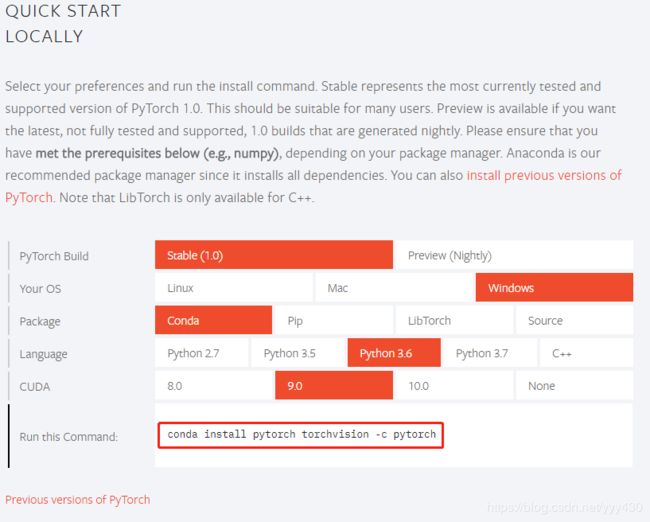
Task: Select the Stable (1.0) build option
Action: pyautogui.click(x=274, y=255)
